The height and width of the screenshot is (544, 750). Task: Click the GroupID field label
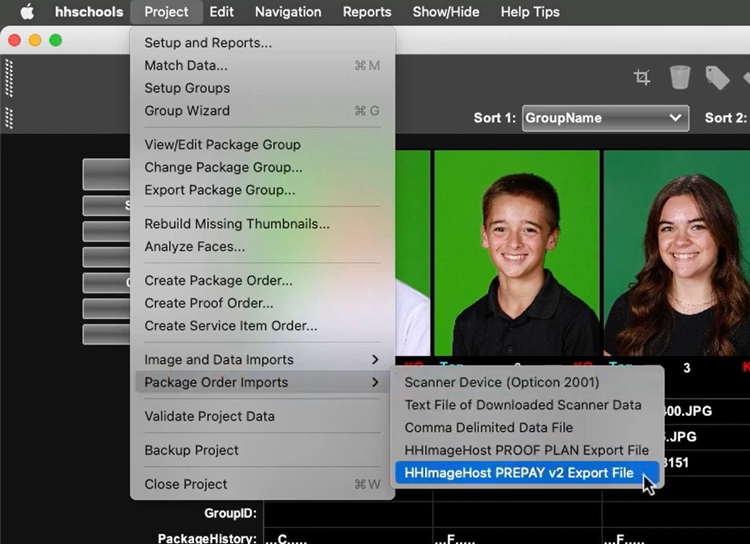pyautogui.click(x=231, y=513)
